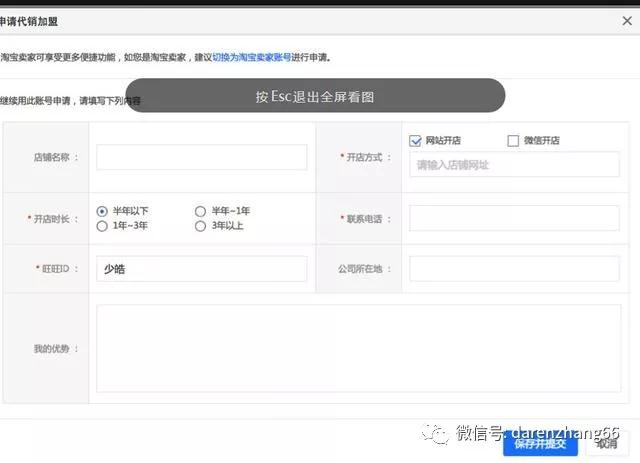
Task: Close the 申请代销加盟 dialog with X
Action: [x=626, y=20]
